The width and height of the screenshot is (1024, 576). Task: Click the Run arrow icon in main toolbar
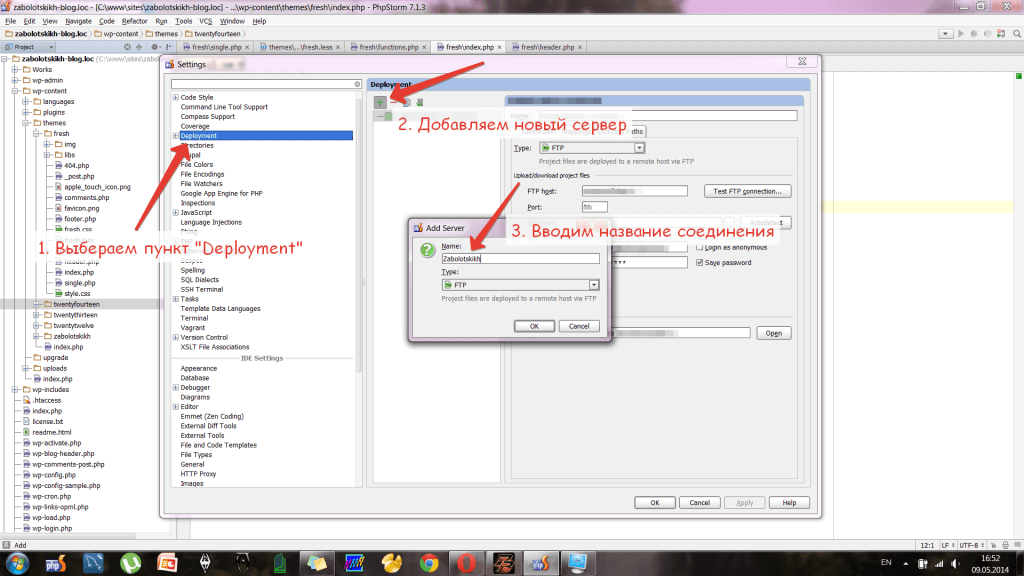coord(961,34)
